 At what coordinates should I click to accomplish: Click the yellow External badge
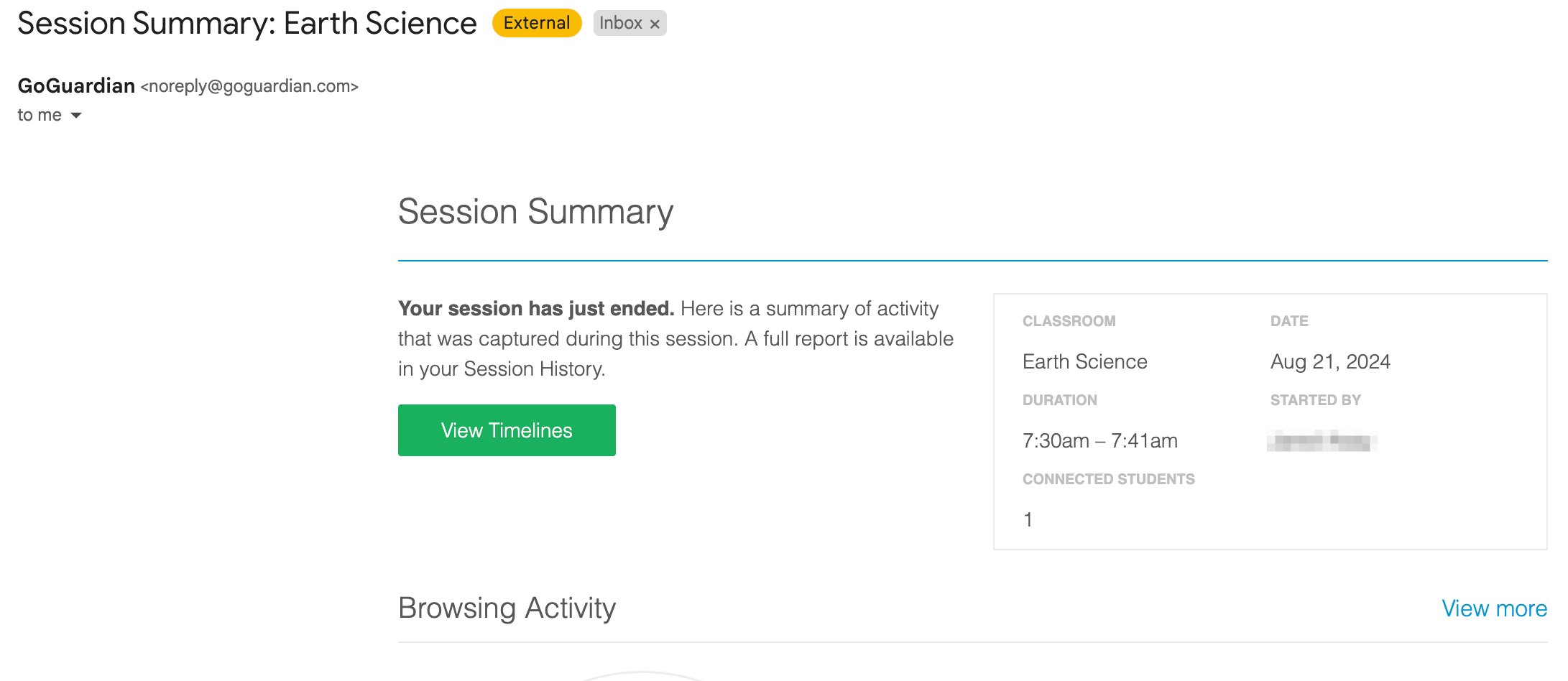click(537, 23)
